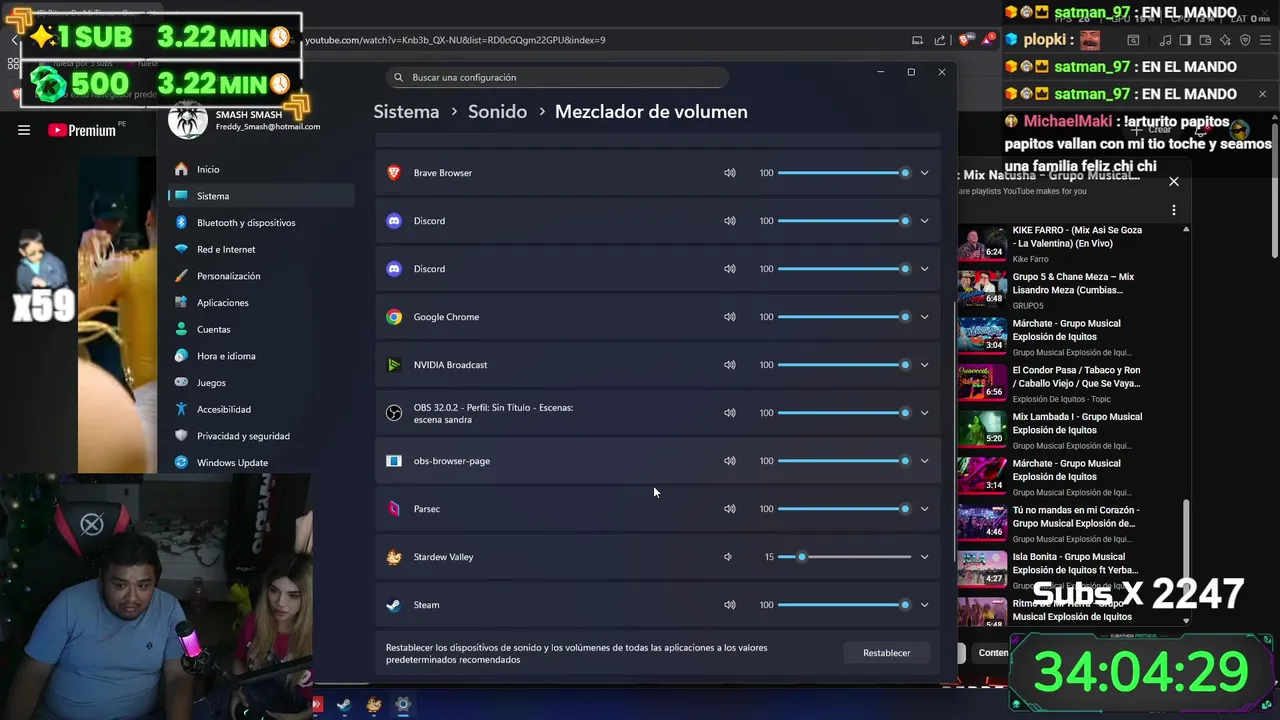1280x720 pixels.
Task: Open Parsec red icon in the taskbar
Action: pyautogui.click(x=316, y=704)
